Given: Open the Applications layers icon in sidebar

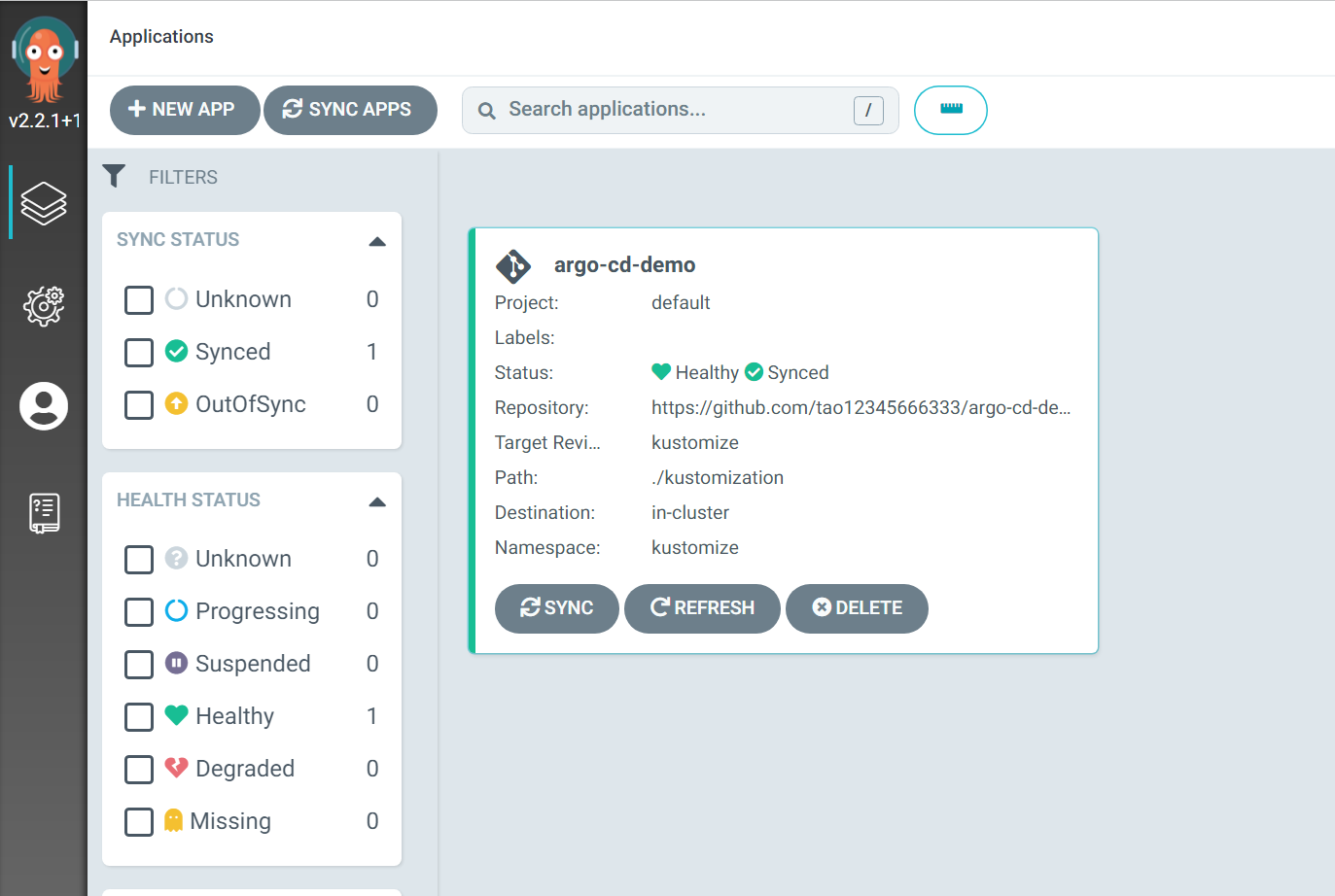Looking at the screenshot, I should [x=44, y=203].
